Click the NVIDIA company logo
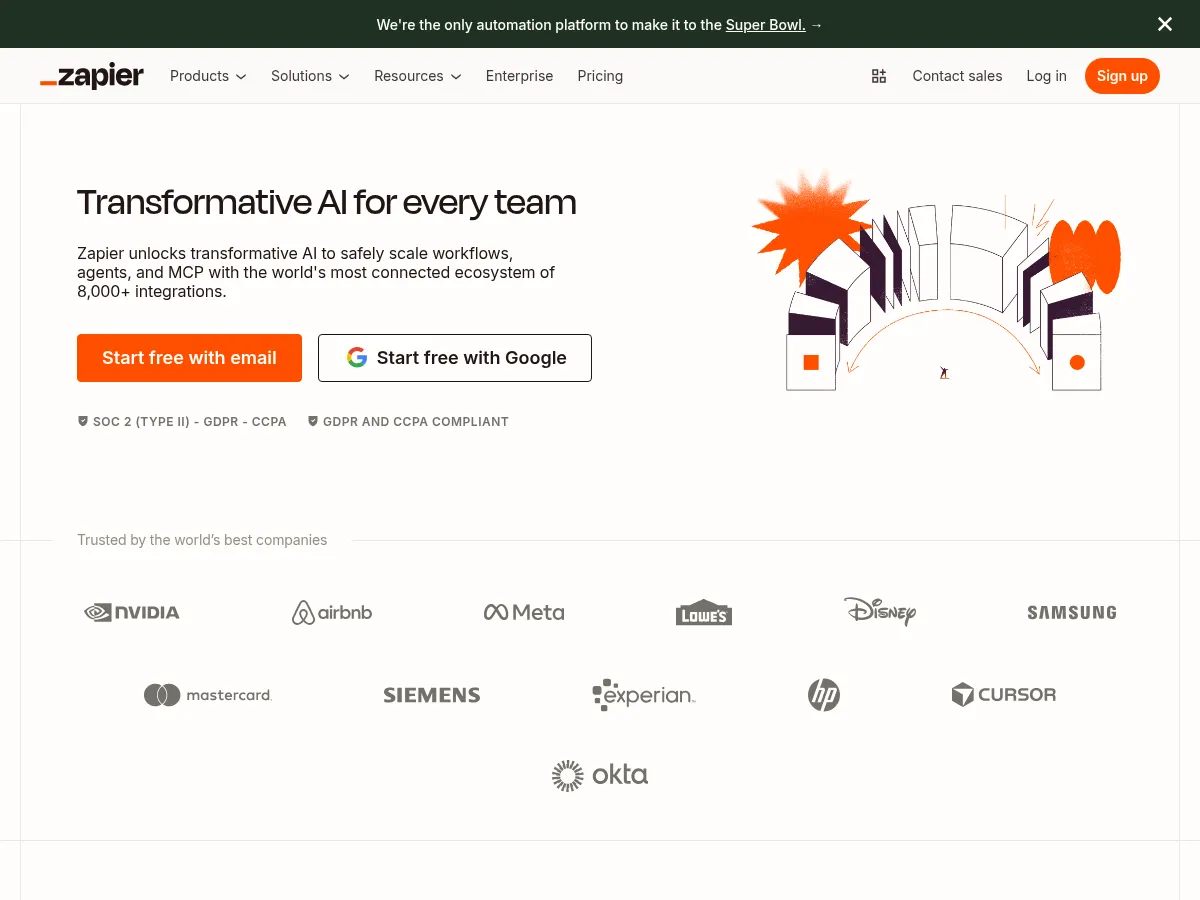The height and width of the screenshot is (900, 1200). pyautogui.click(x=132, y=612)
